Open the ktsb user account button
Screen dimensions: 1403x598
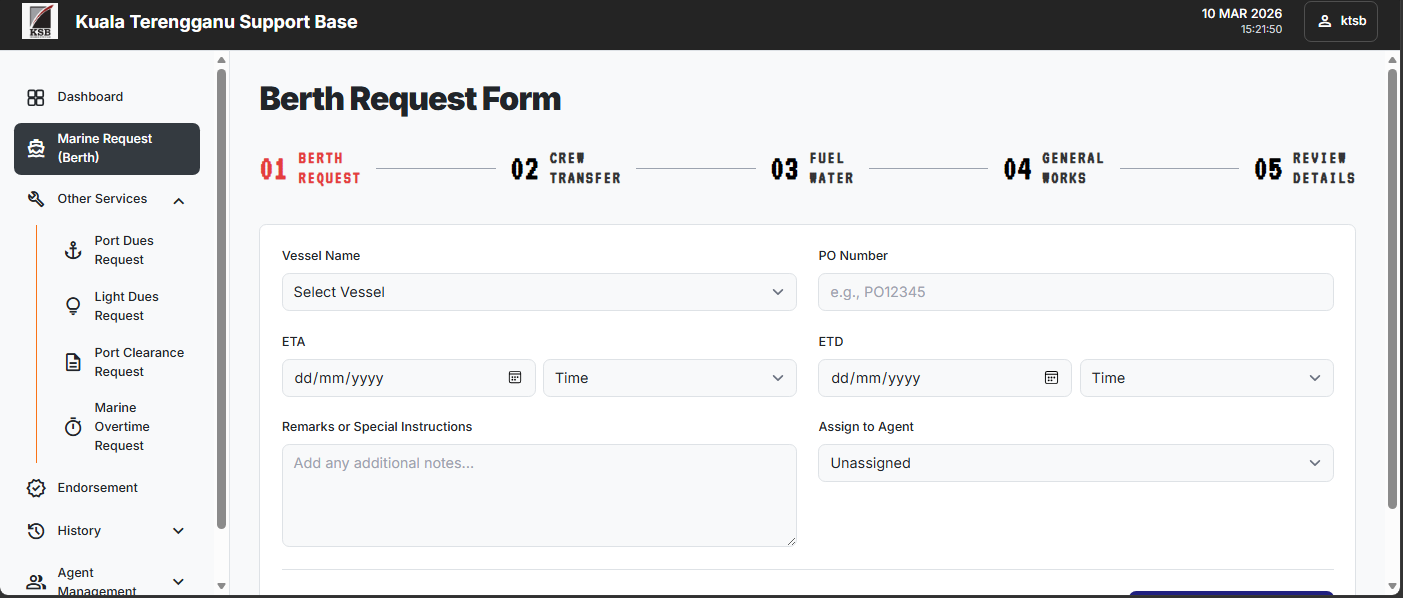tap(1341, 21)
